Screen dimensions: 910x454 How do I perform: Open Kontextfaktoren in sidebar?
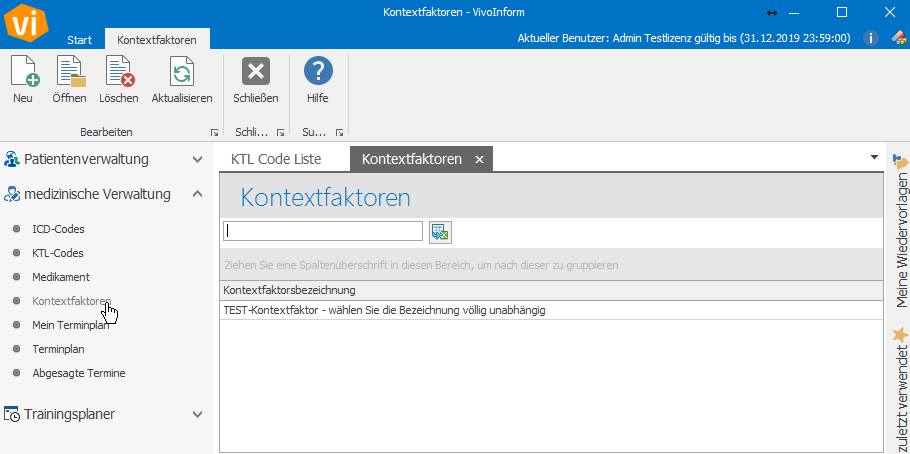[72, 301]
